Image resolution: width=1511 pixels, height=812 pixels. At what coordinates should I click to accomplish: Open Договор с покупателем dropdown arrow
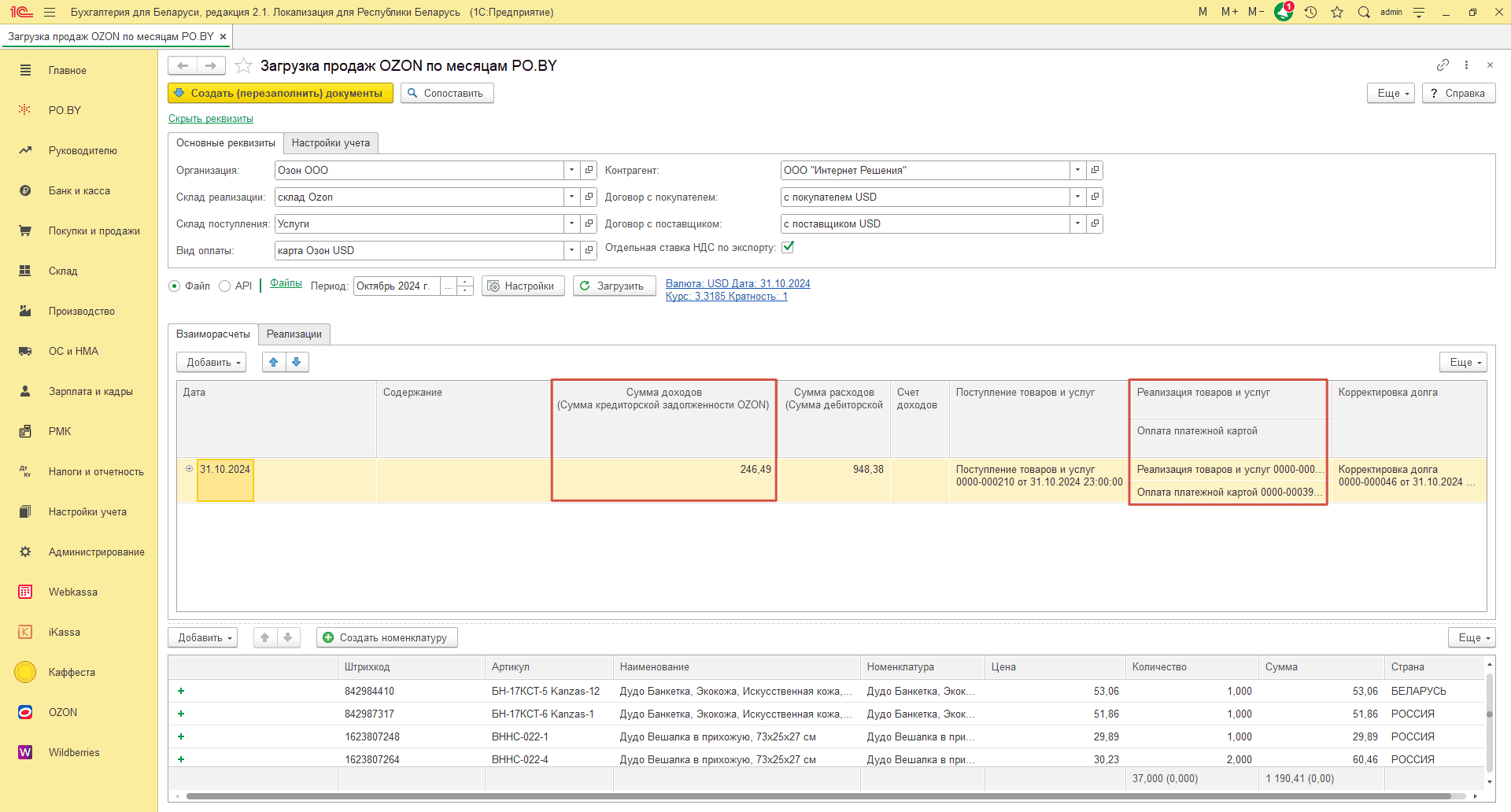[1077, 197]
